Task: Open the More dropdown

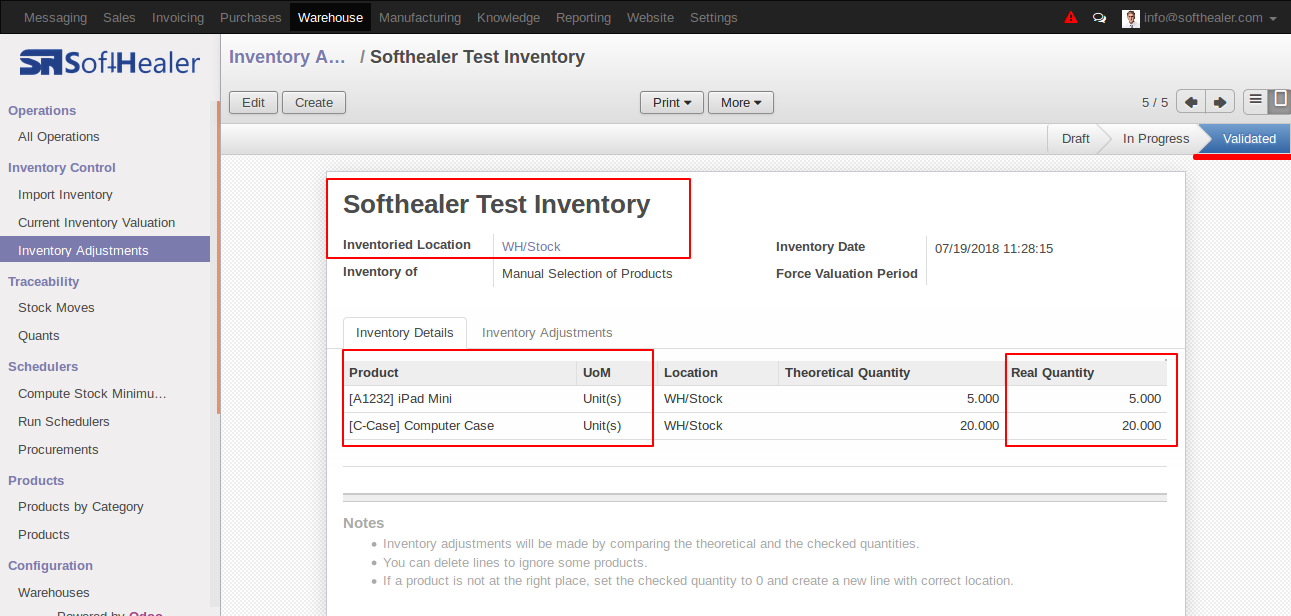Action: coord(741,102)
